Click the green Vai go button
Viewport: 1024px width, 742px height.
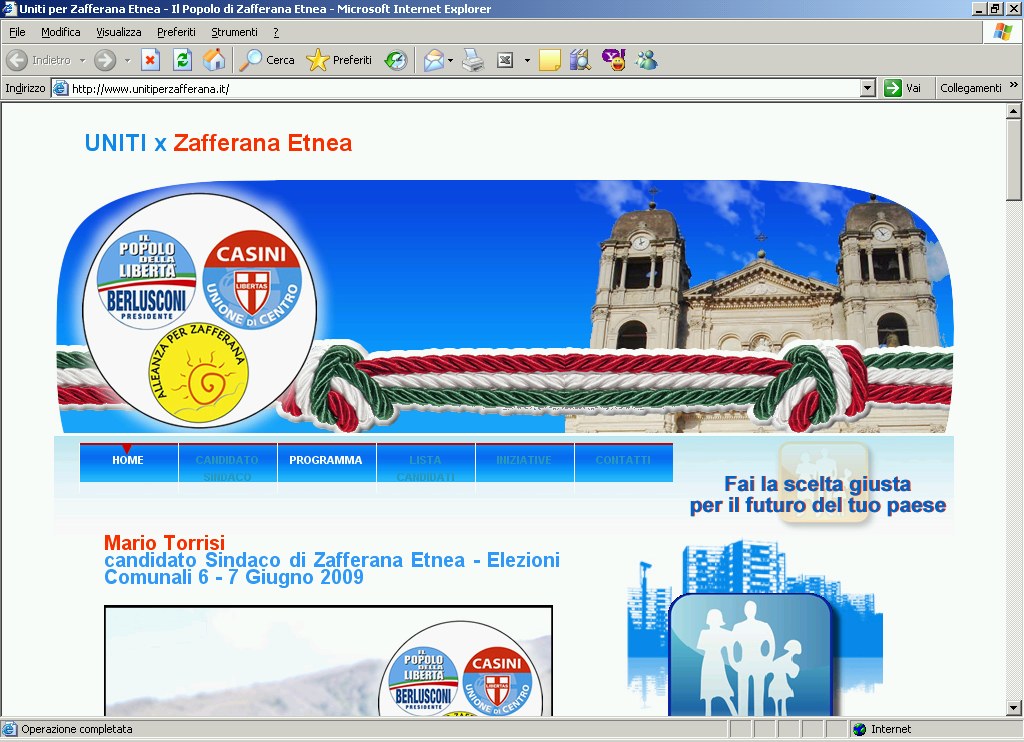click(x=903, y=88)
